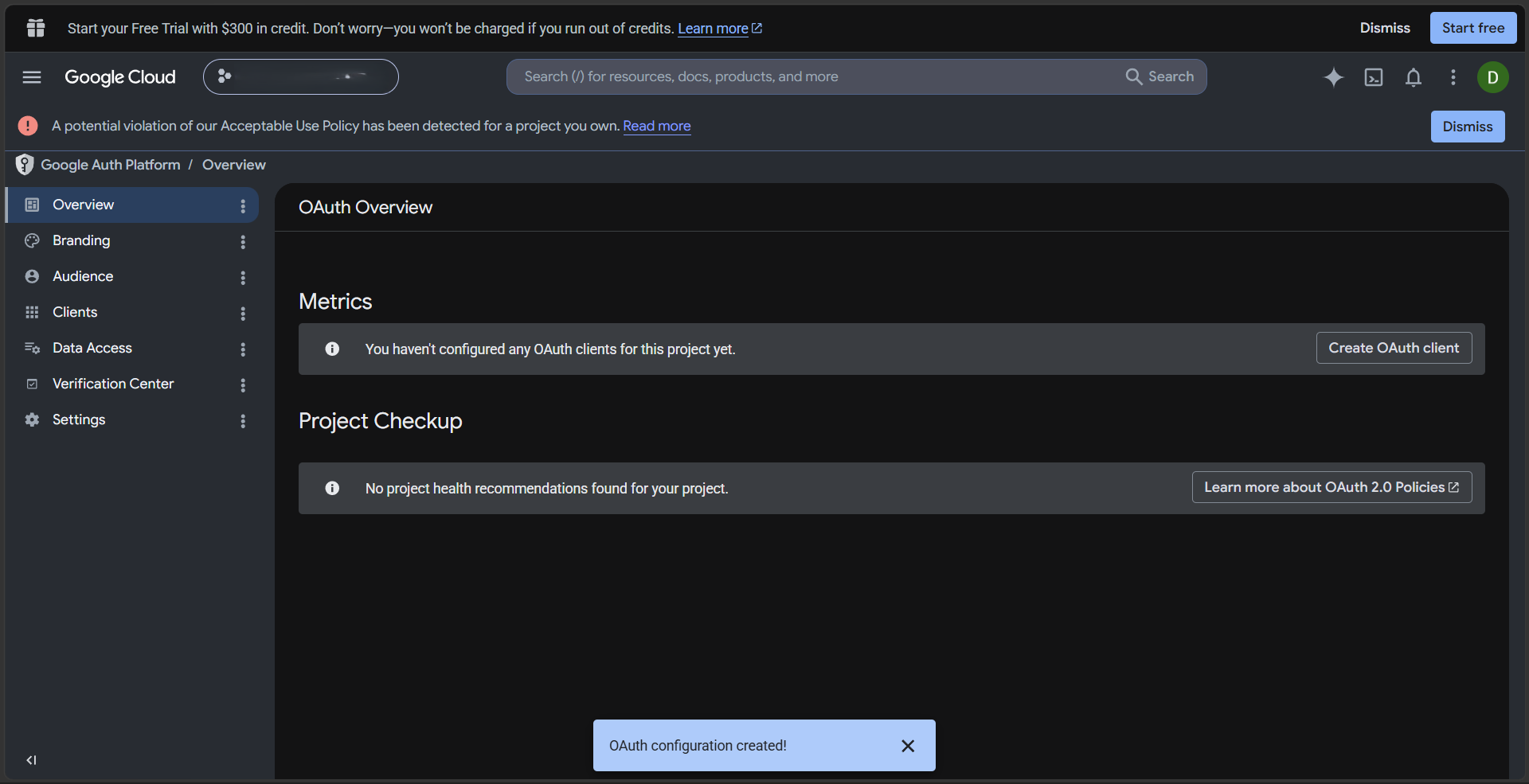Go to Google Auth Platform breadcrumb
The height and width of the screenshot is (784, 1529).
coord(111,165)
